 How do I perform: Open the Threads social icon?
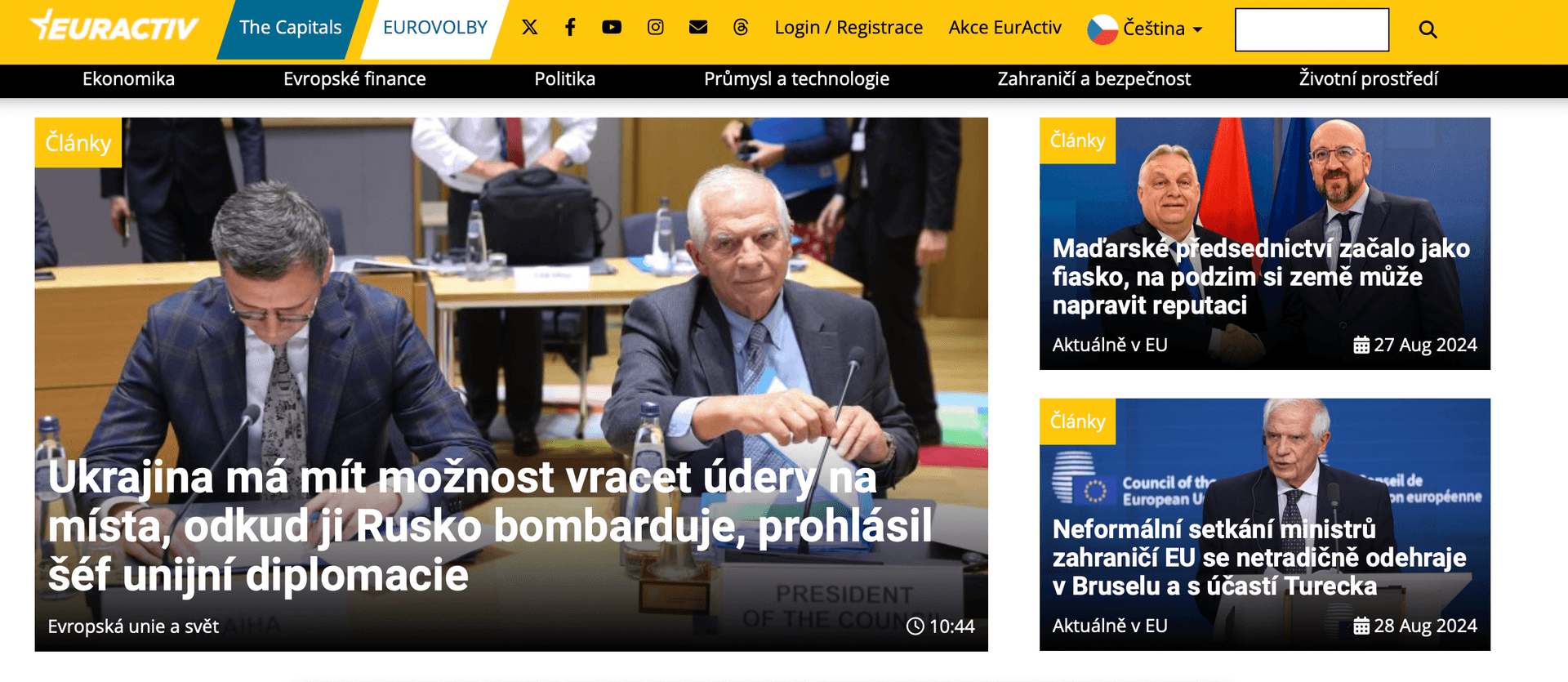pos(741,28)
